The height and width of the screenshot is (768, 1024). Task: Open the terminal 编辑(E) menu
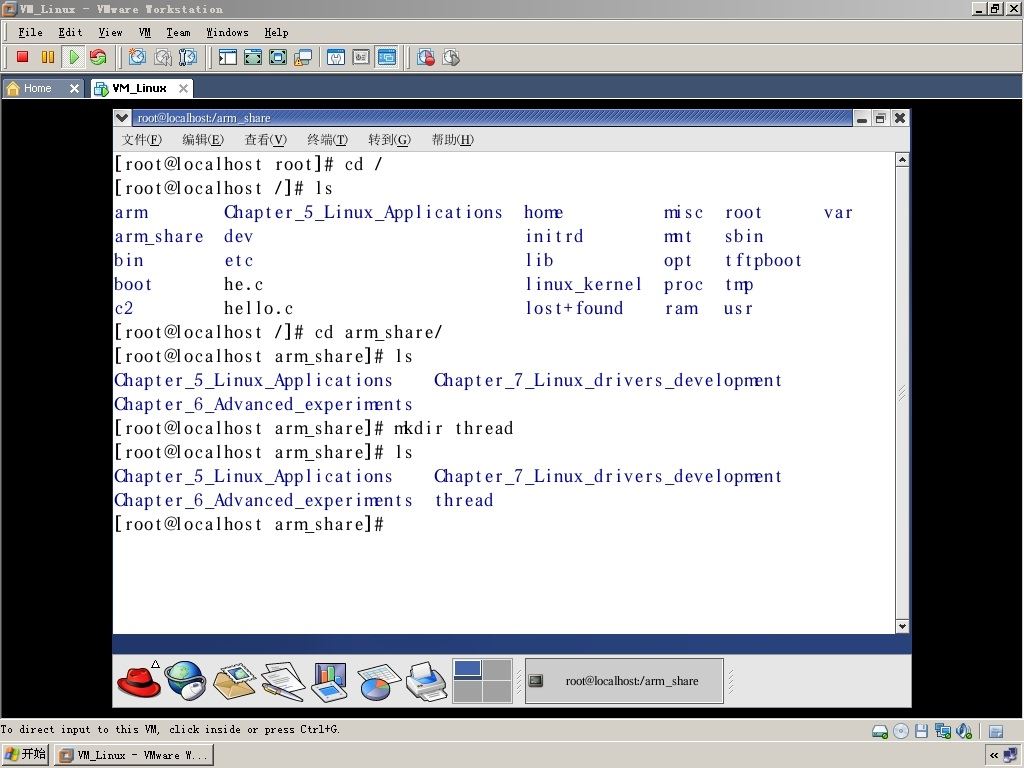point(203,140)
